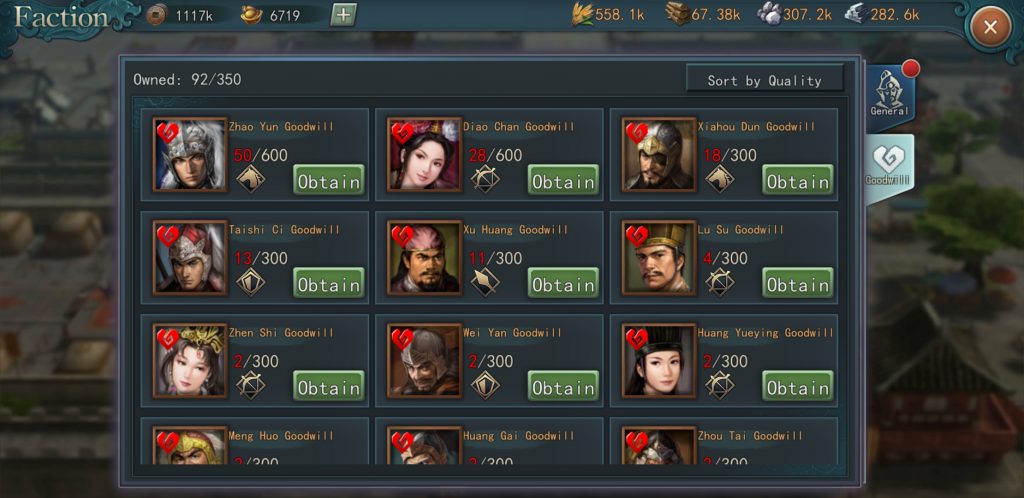Open the Sort by Quality dropdown
This screenshot has height=498, width=1024.
[x=764, y=80]
